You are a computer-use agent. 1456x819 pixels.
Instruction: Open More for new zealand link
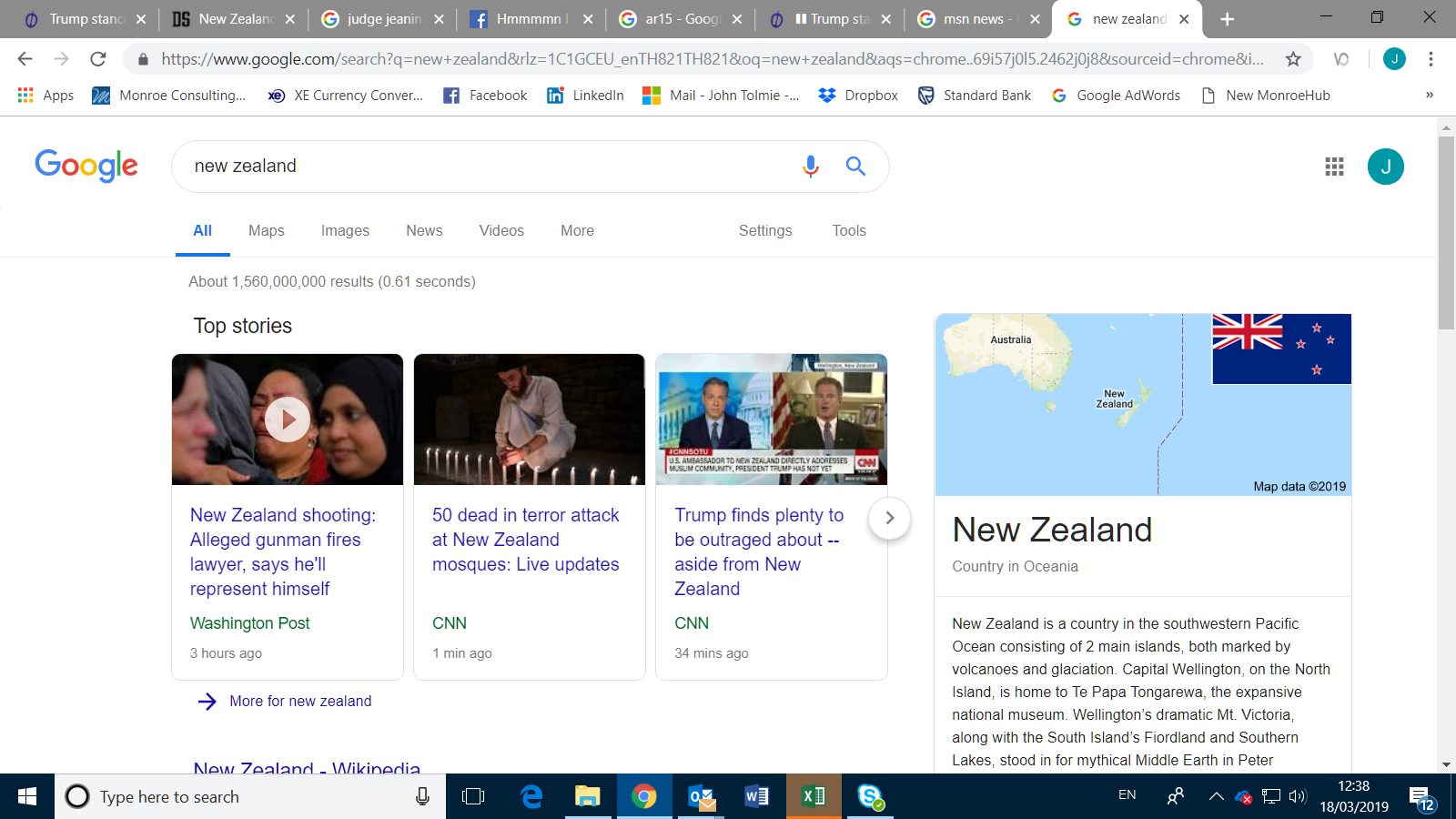pyautogui.click(x=285, y=701)
